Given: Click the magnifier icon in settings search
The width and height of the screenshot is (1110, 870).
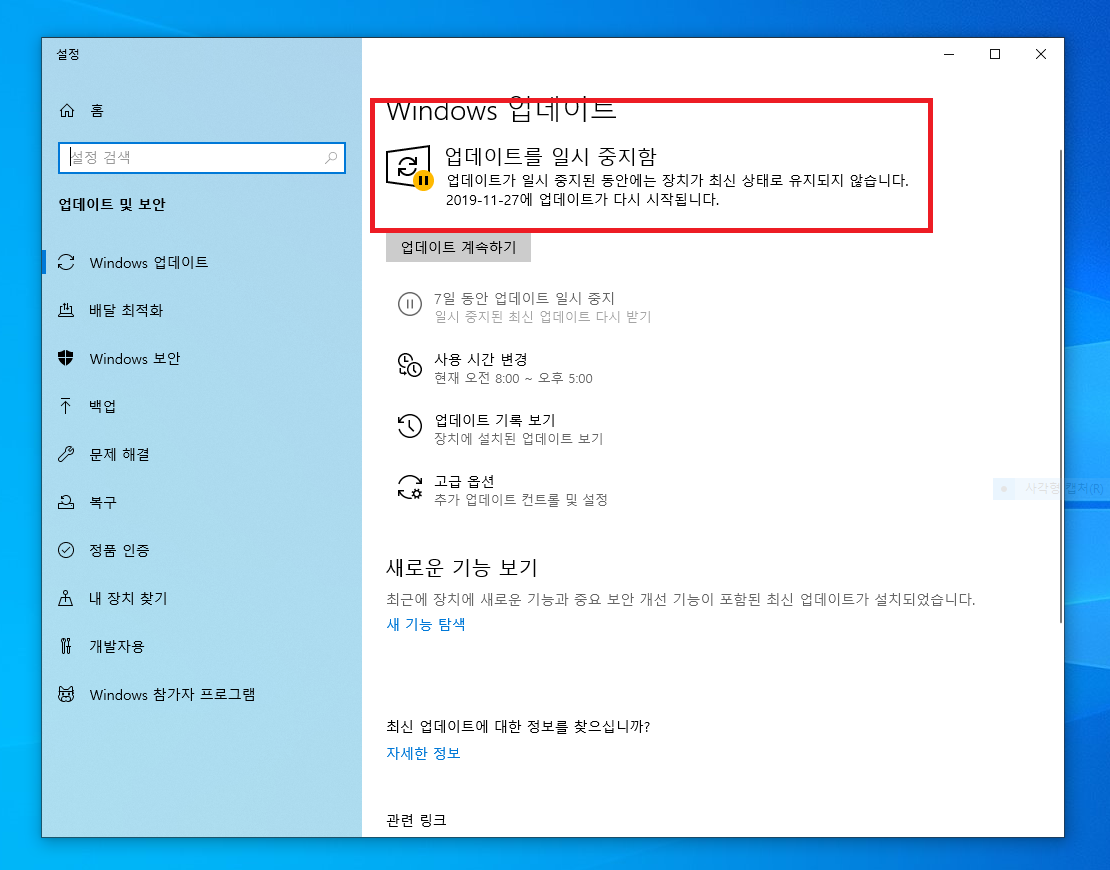Looking at the screenshot, I should pyautogui.click(x=331, y=158).
